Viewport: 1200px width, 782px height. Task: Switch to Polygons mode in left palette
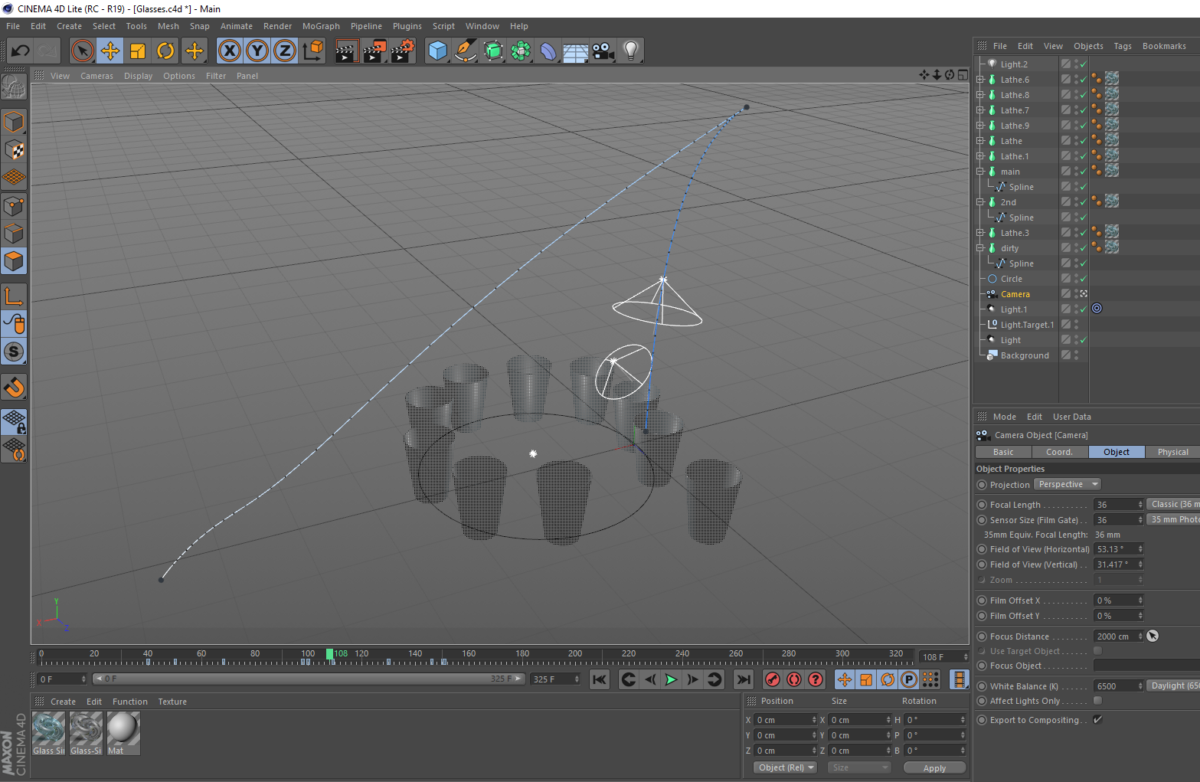(14, 262)
